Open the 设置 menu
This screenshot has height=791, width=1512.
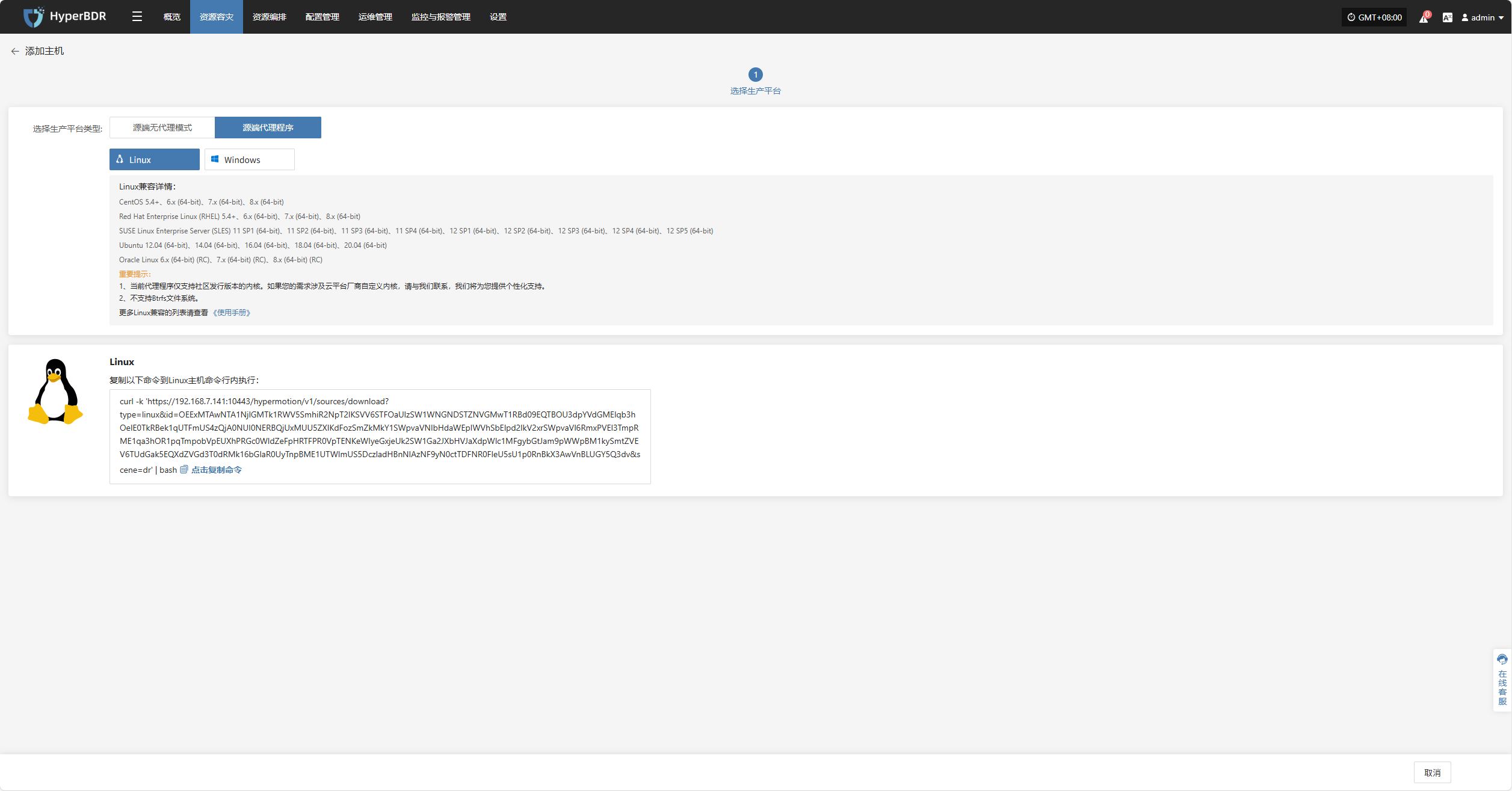tap(498, 17)
